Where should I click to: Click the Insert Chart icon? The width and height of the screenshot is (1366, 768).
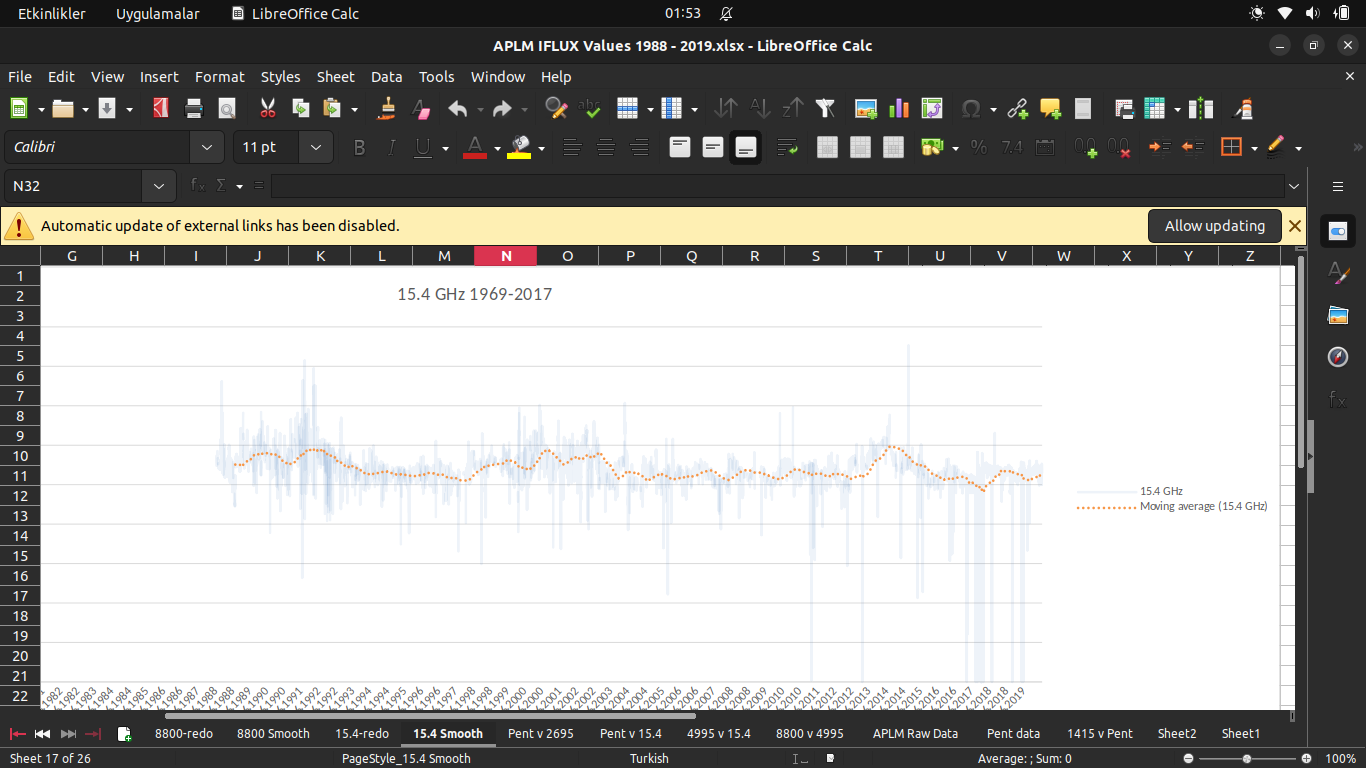click(x=899, y=109)
